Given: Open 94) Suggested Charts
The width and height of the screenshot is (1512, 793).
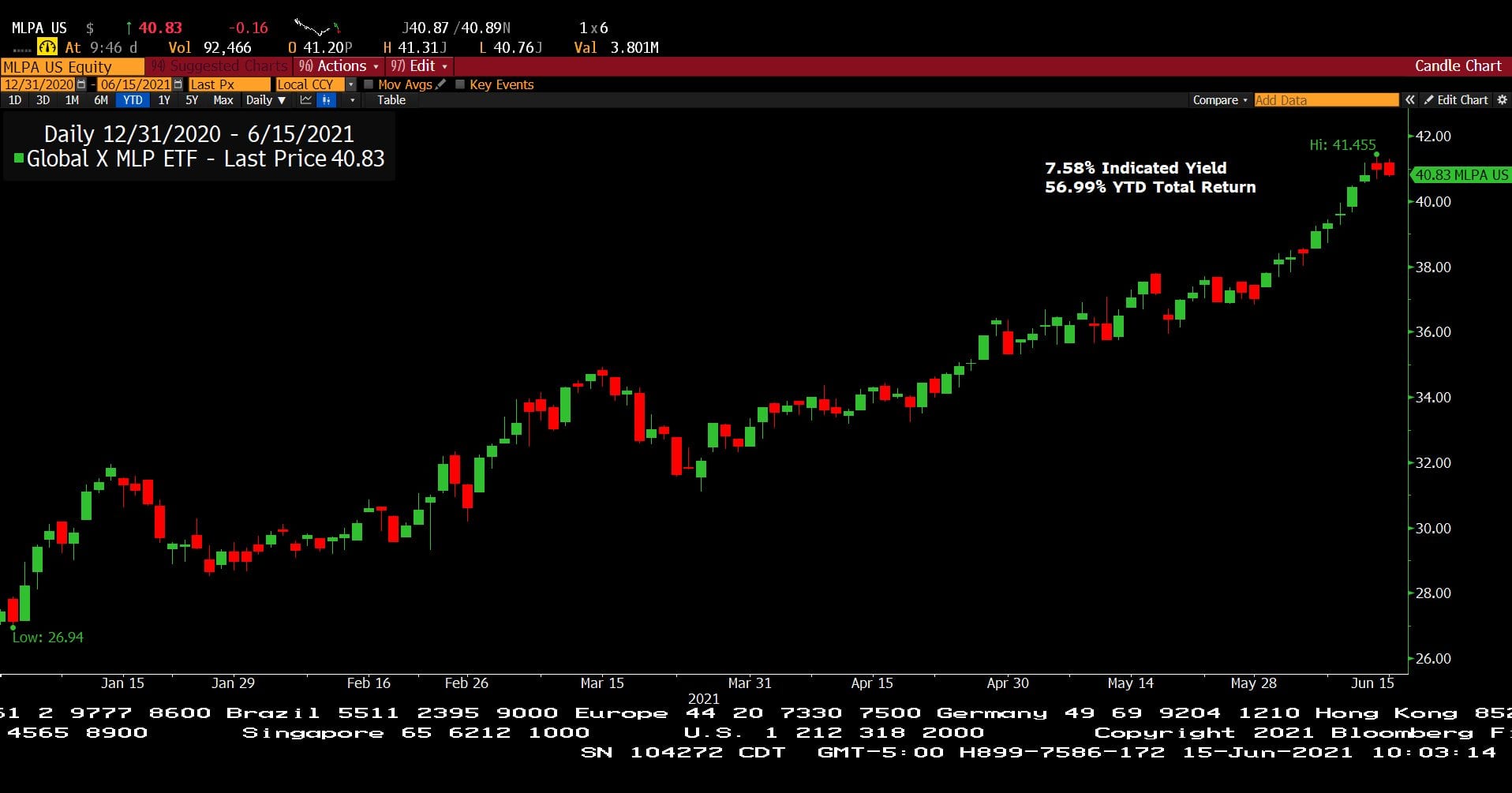Looking at the screenshot, I should point(219,66).
